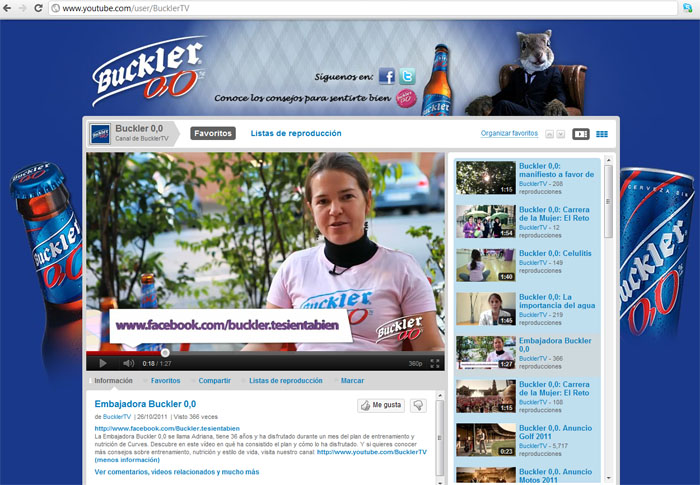Go back with the browser back arrow
This screenshot has width=700, height=485.
tap(8, 8)
